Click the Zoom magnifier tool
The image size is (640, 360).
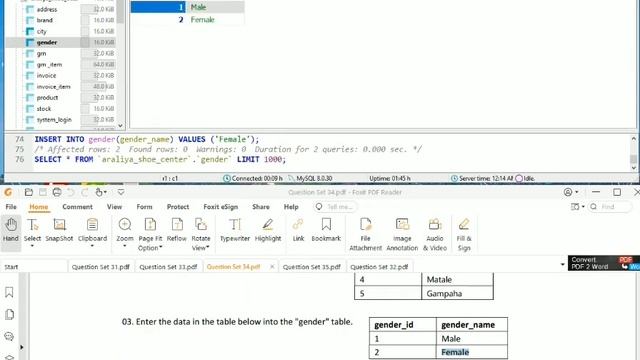[x=124, y=230]
